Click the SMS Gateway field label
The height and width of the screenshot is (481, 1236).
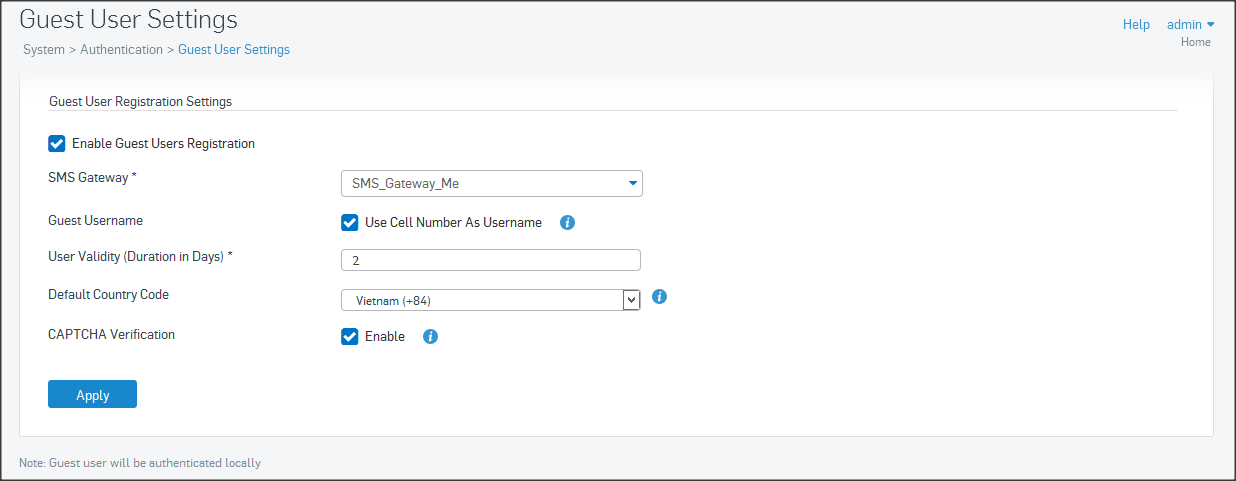pos(92,177)
